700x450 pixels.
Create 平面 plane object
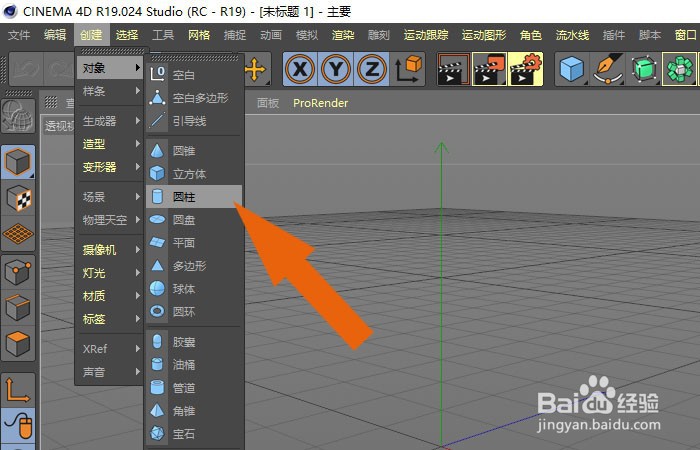point(194,243)
